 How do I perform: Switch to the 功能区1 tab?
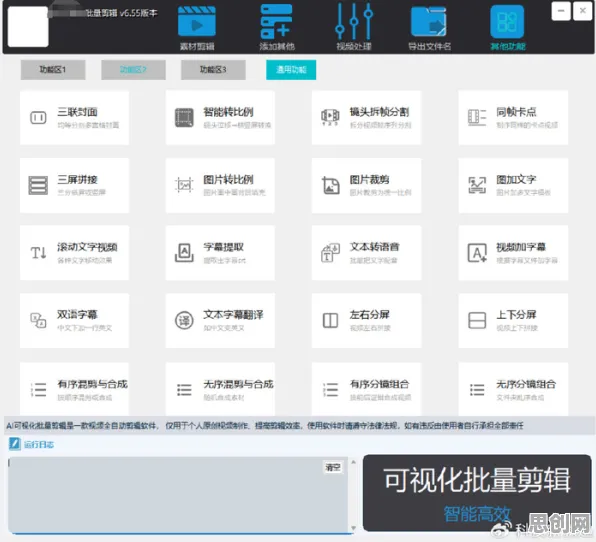53,70
